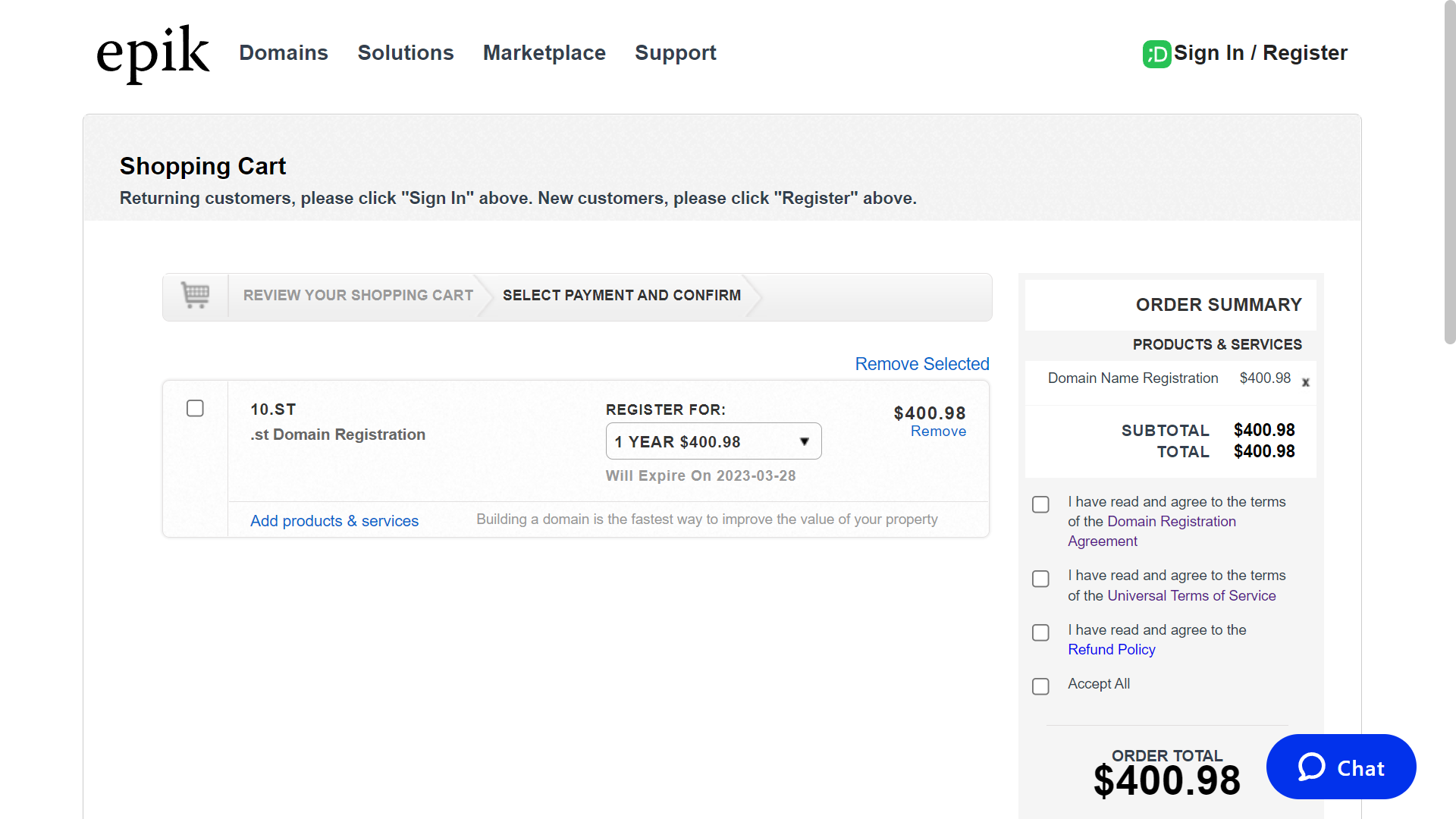The height and width of the screenshot is (819, 1456).
Task: Go to Review Your Shopping Cart step
Action: (x=358, y=295)
